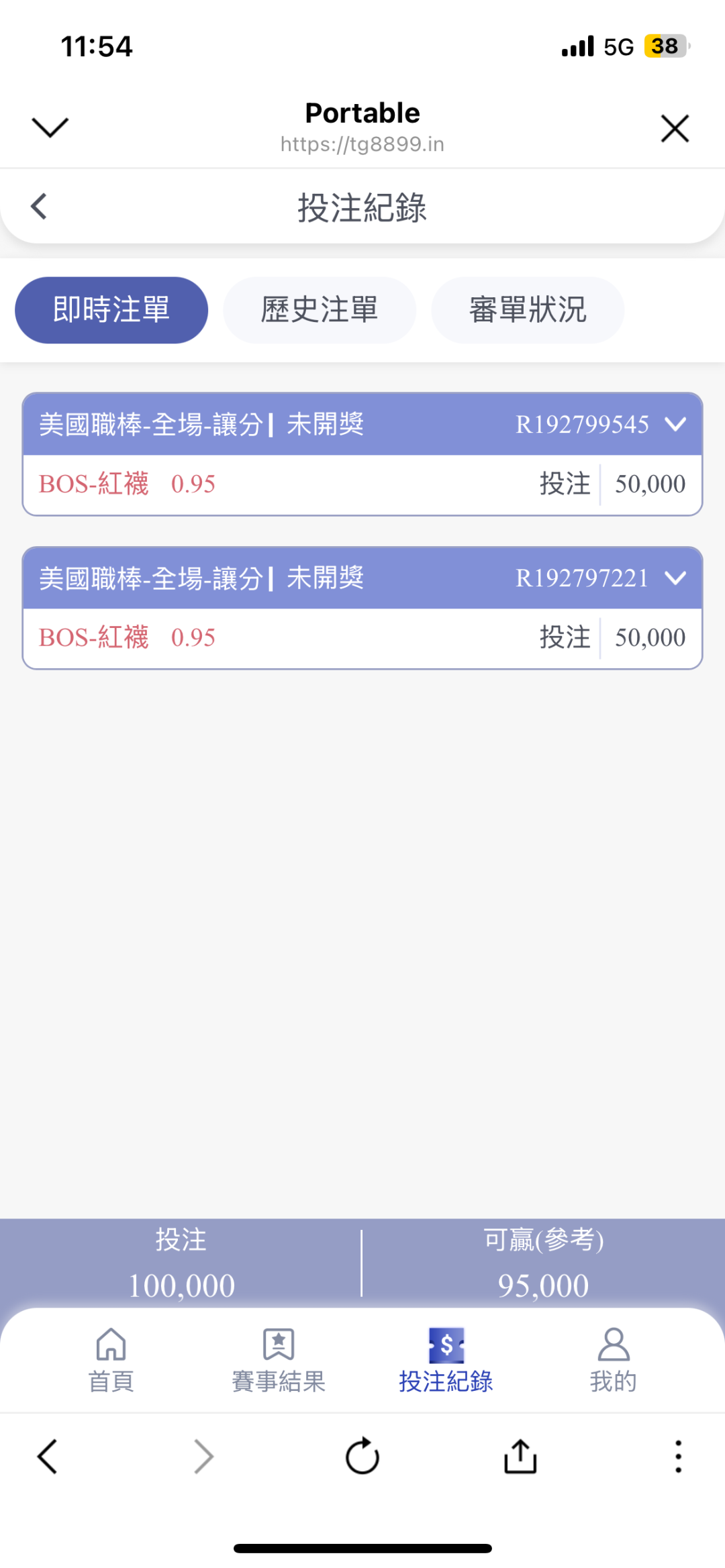Close the Portable browser with X
The width and height of the screenshot is (725, 1568).
point(675,128)
